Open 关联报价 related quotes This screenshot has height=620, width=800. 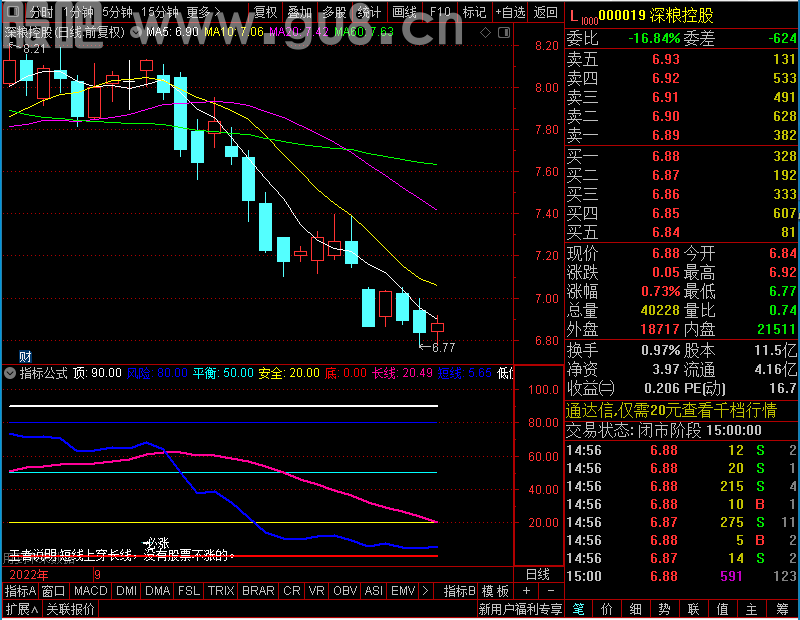point(70,609)
